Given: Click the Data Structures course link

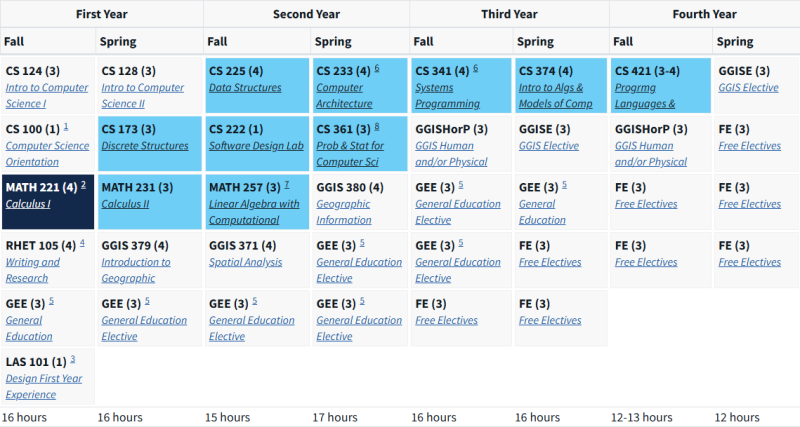Looking at the screenshot, I should [245, 88].
